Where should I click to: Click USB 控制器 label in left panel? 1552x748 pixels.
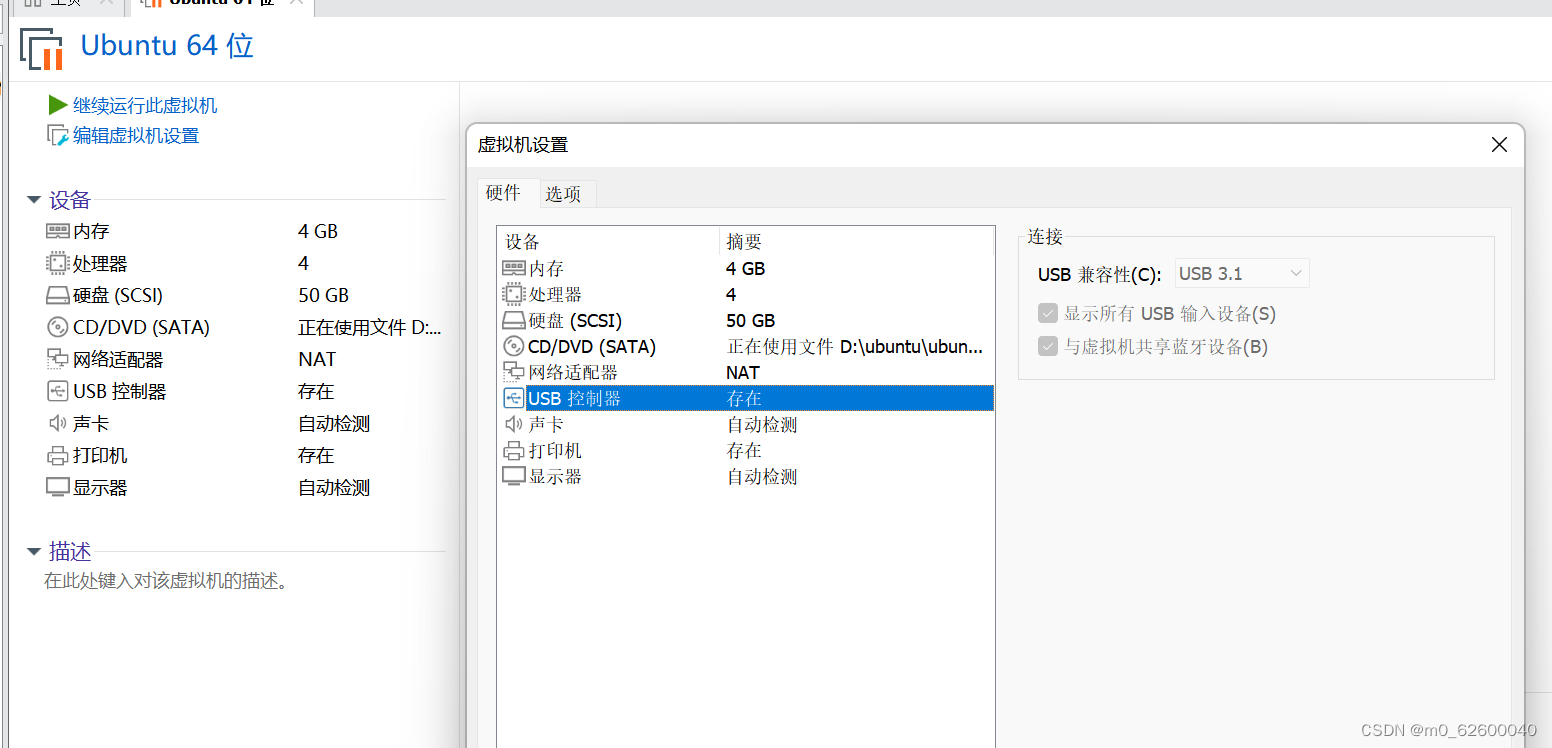pyautogui.click(x=120, y=391)
